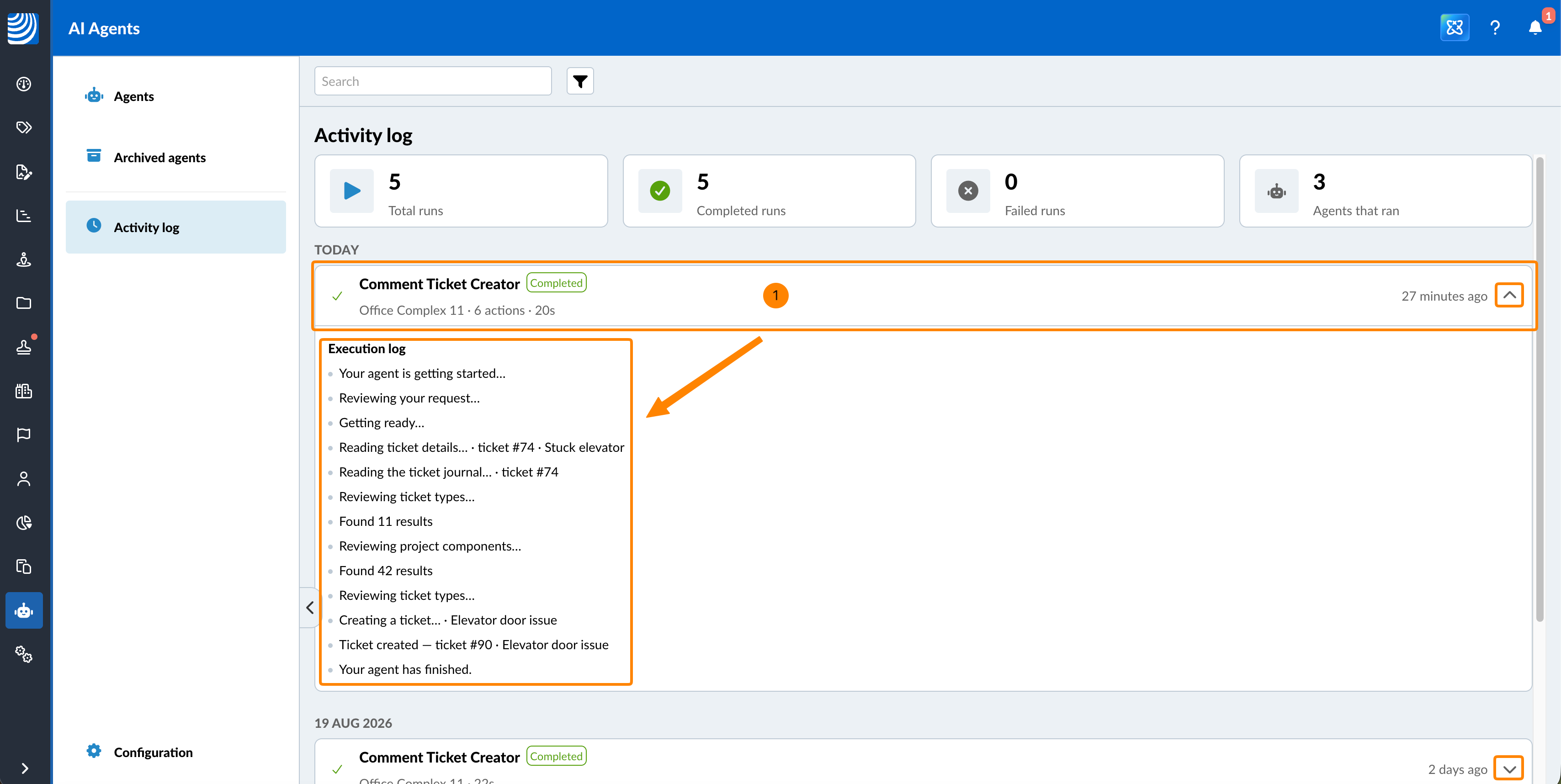The width and height of the screenshot is (1561, 784).
Task: Click 'Reviewing project components…' log line
Action: point(430,546)
